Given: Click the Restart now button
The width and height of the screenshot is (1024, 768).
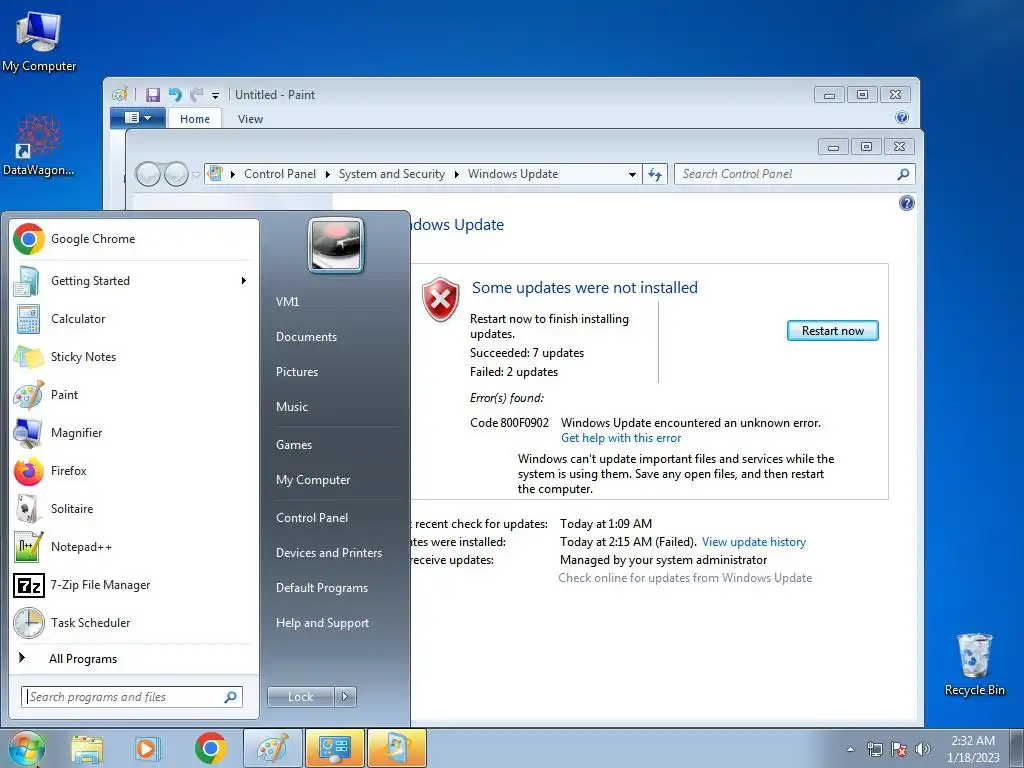Looking at the screenshot, I should tap(833, 330).
